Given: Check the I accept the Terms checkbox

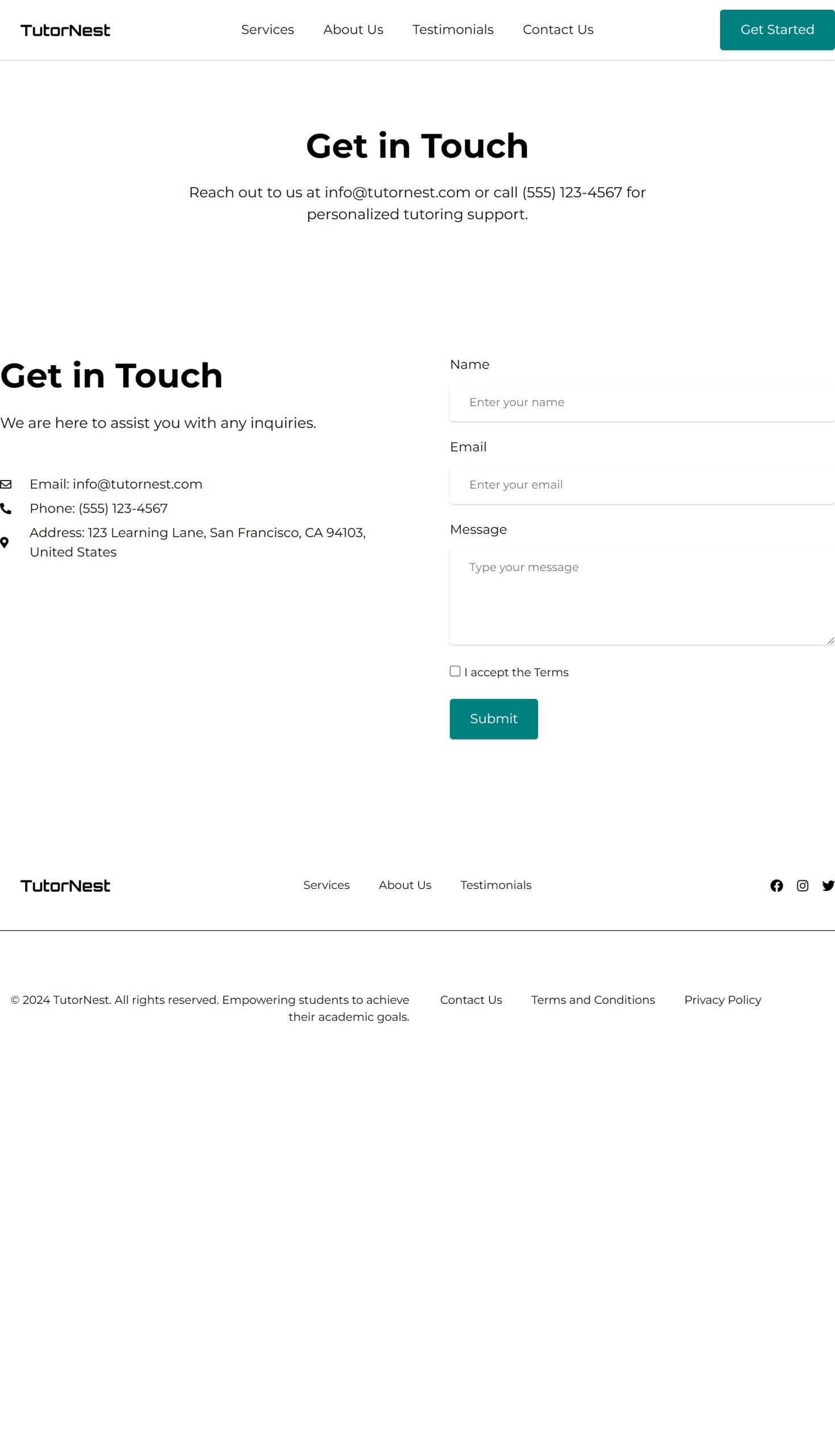Looking at the screenshot, I should pos(455,671).
